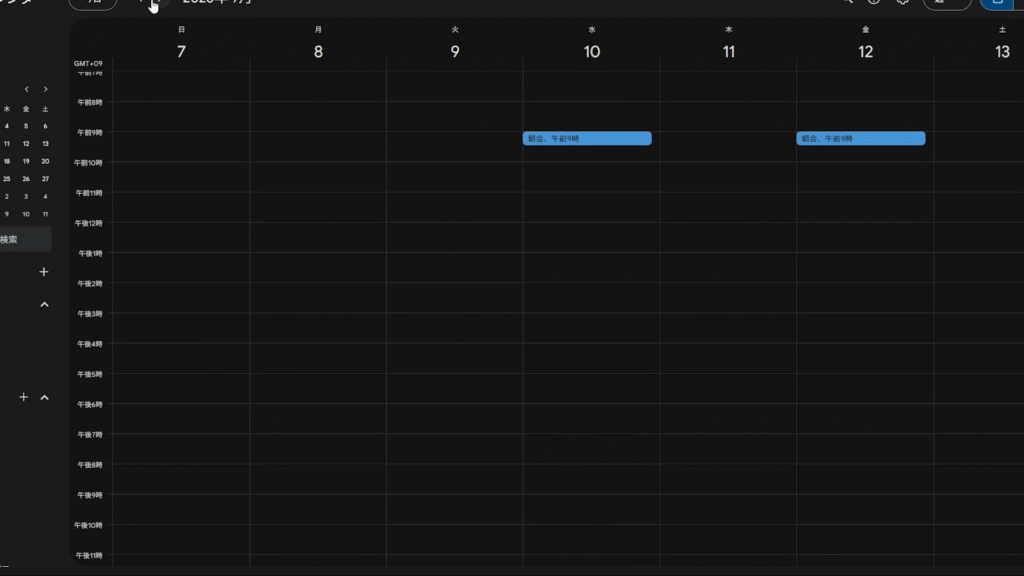This screenshot has width=1024, height=576.
Task: Open the help icon in header
Action: coord(873,2)
